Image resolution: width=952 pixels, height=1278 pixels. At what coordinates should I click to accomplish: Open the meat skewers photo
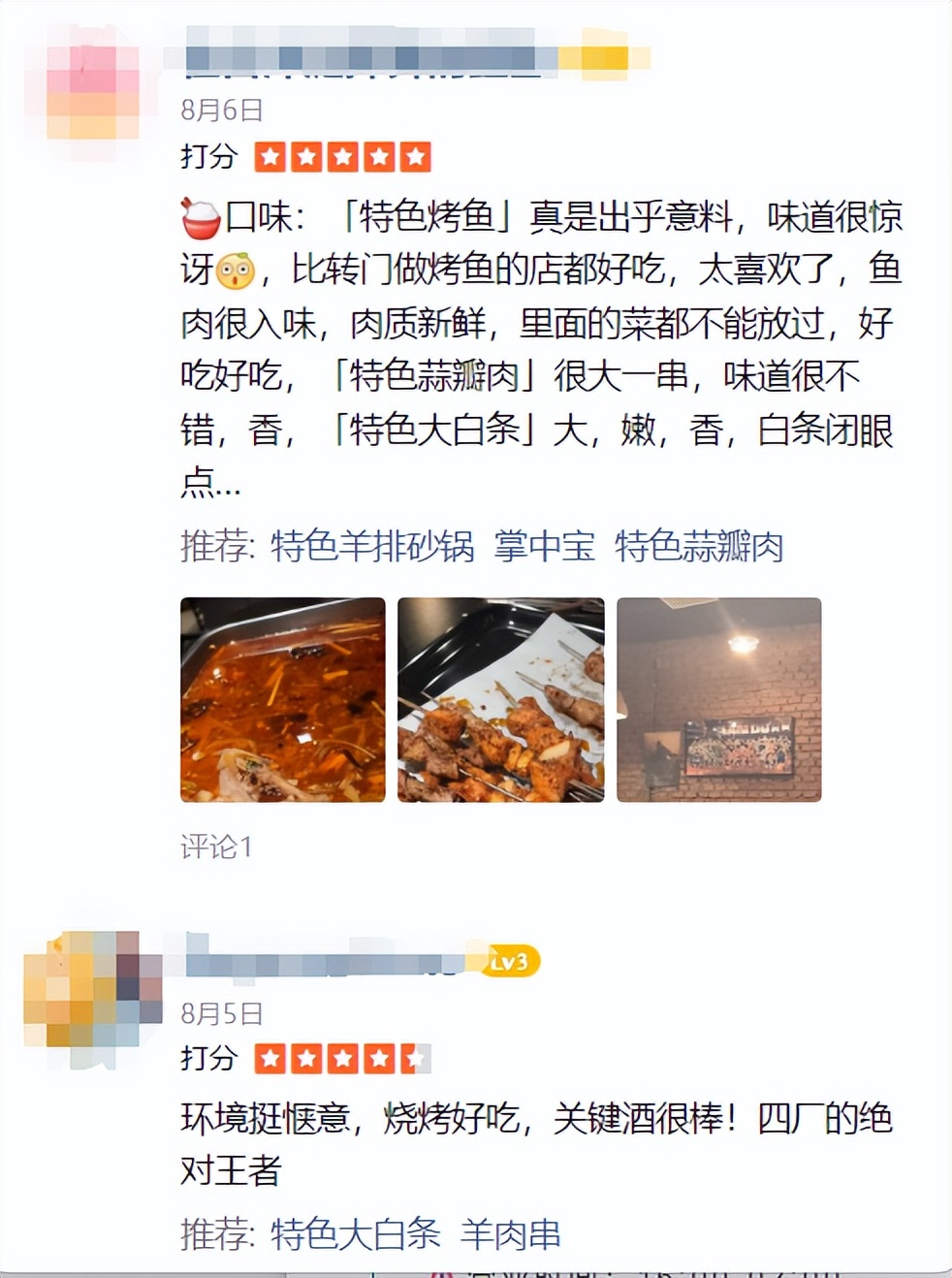pyautogui.click(x=501, y=700)
